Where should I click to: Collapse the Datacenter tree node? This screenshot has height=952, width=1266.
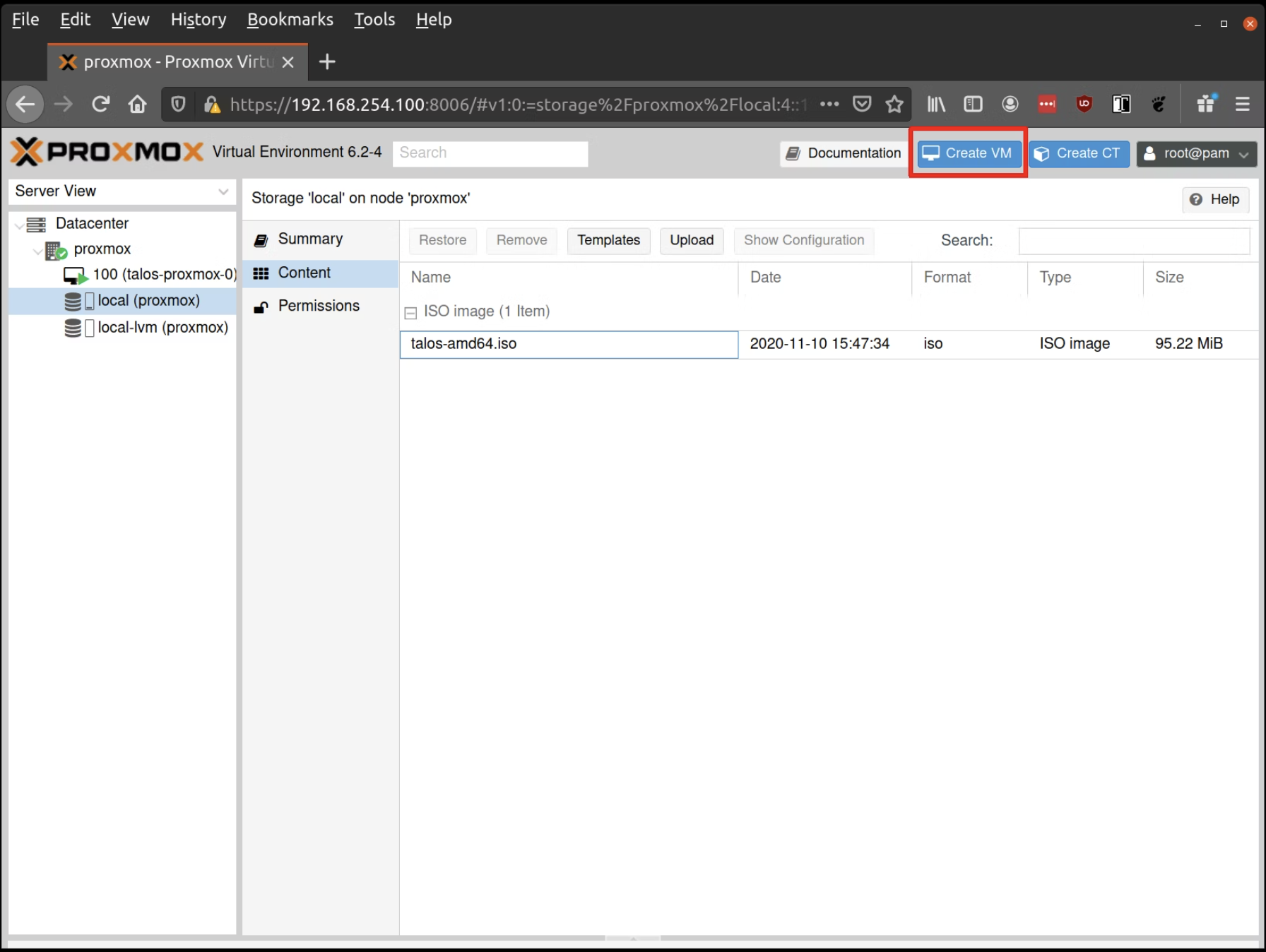pos(19,224)
